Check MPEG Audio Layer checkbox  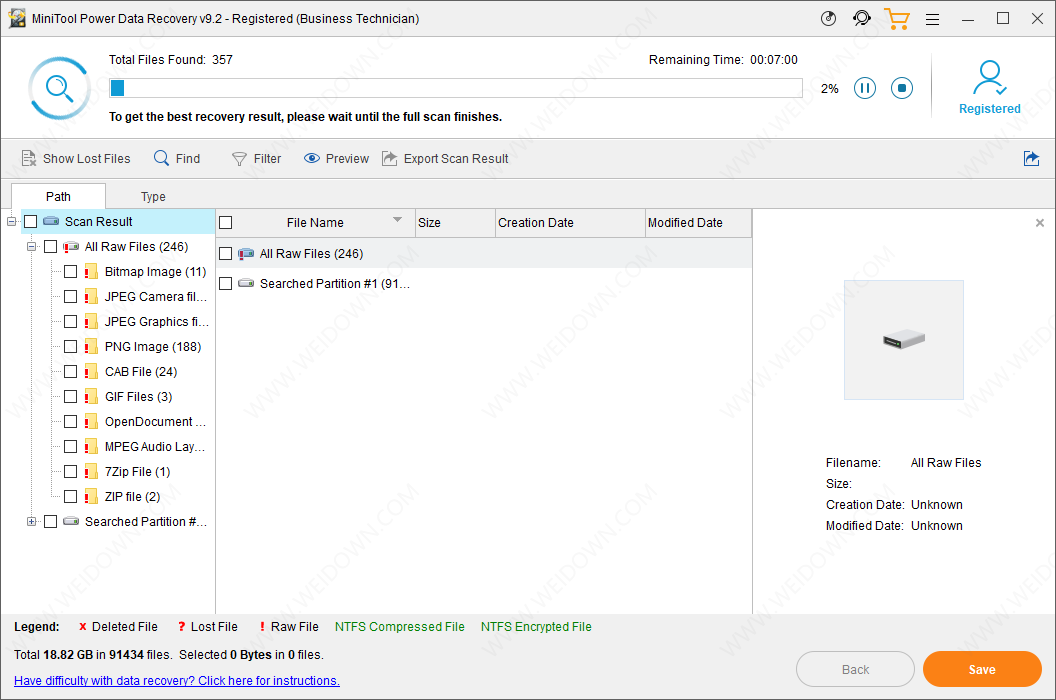click(x=71, y=447)
